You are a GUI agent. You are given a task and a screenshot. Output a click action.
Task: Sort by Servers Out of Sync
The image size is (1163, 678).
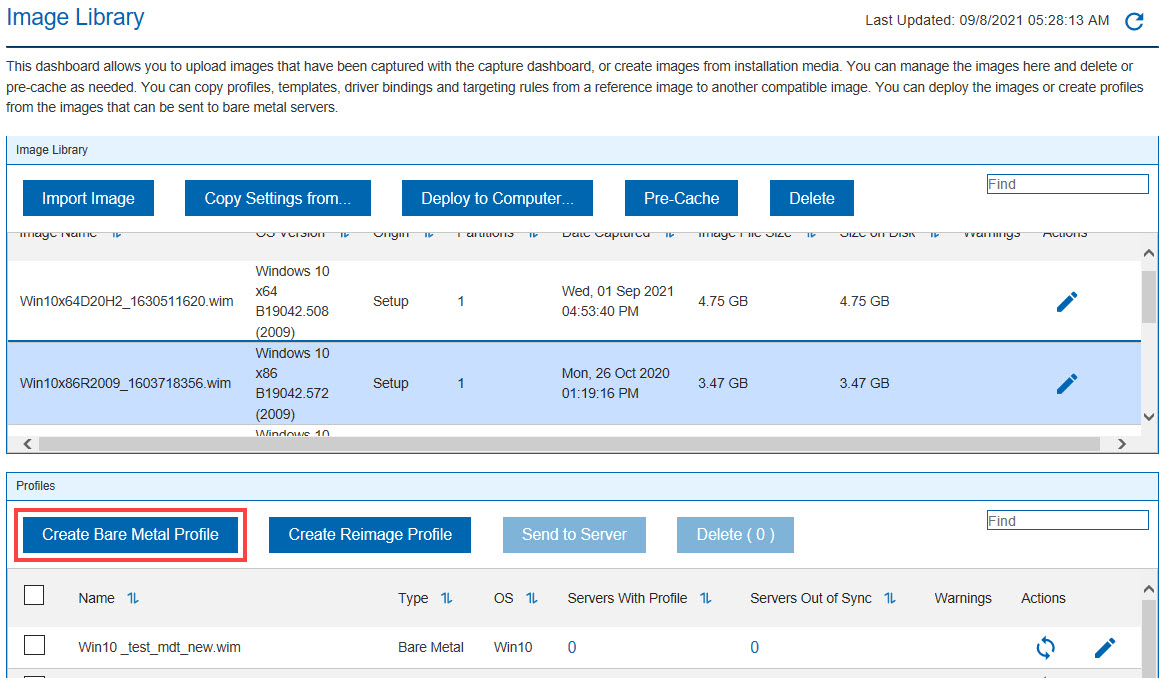click(890, 598)
